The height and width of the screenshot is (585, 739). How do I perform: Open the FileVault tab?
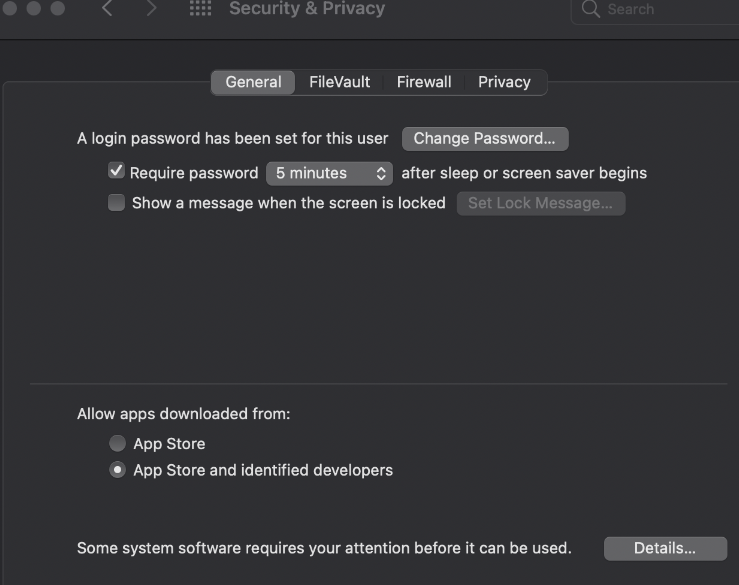pos(339,82)
